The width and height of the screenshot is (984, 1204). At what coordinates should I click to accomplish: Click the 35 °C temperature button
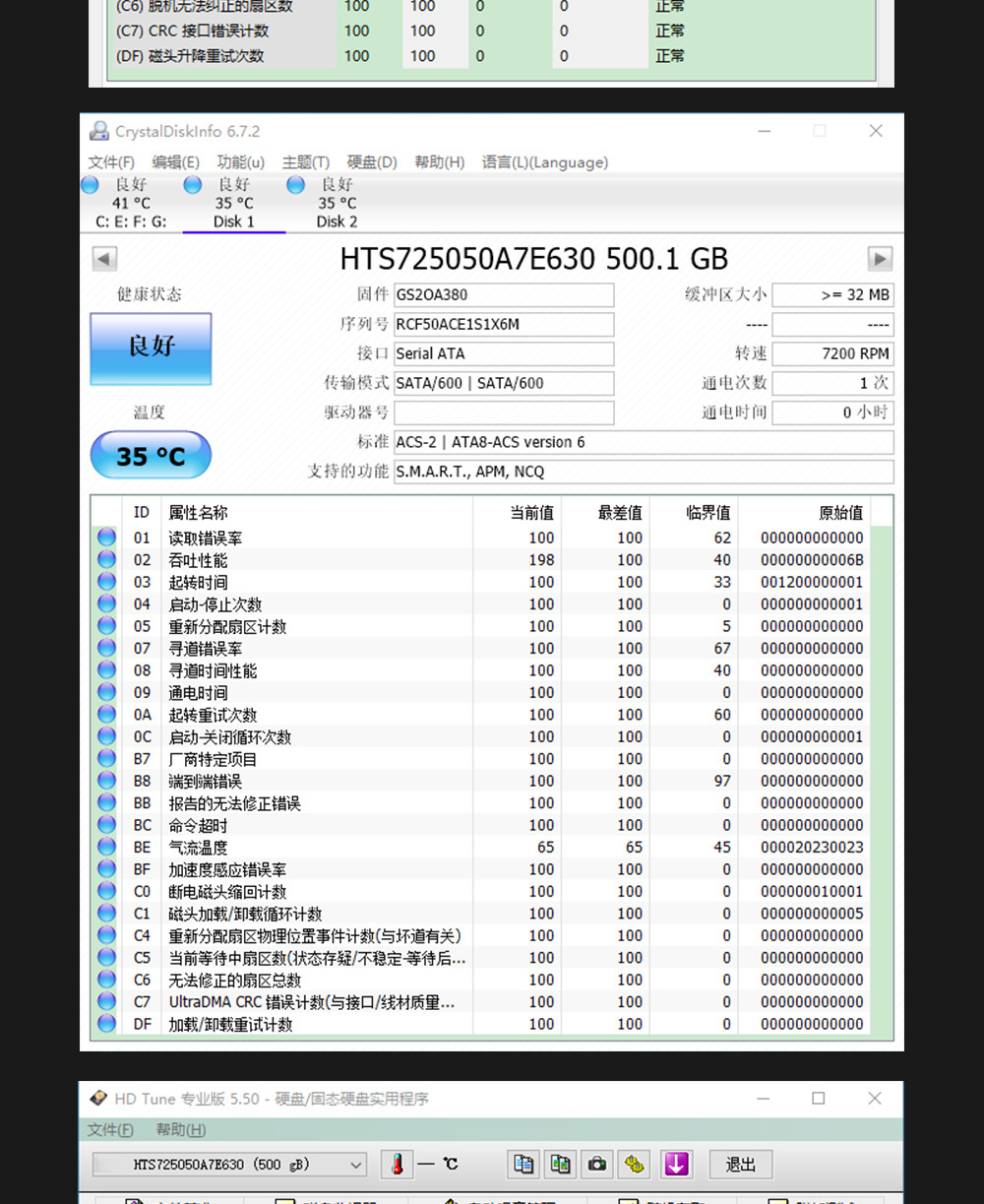(x=151, y=456)
